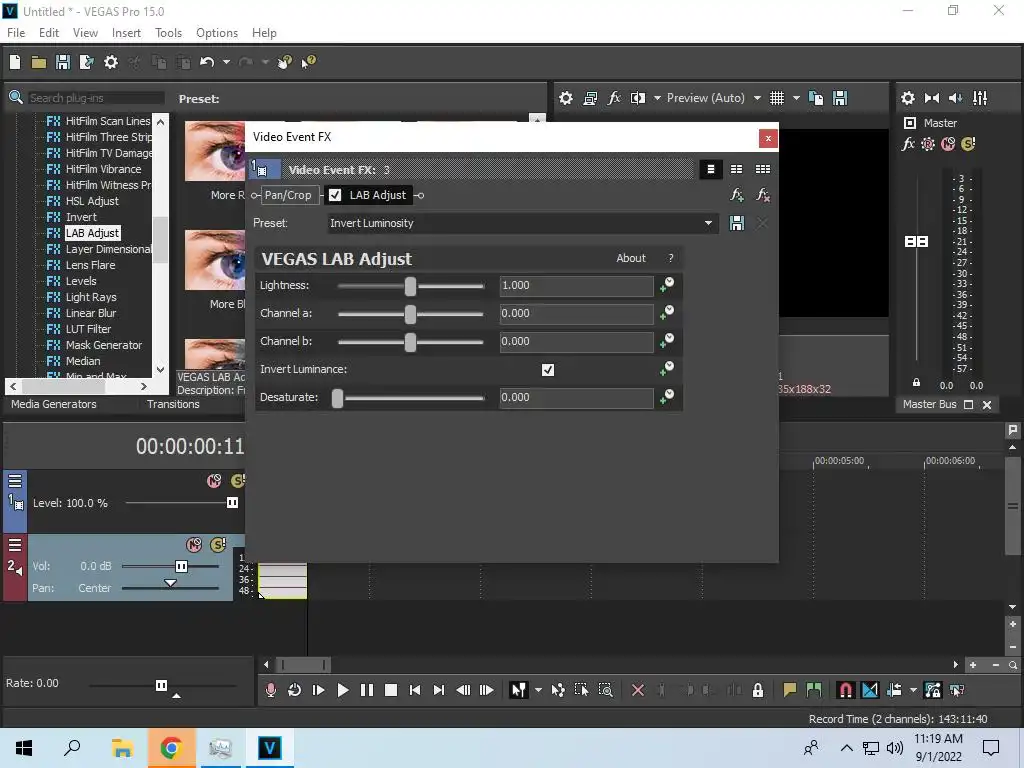The height and width of the screenshot is (768, 1024).
Task: Click the Search plug-ins input field
Action: (x=95, y=98)
